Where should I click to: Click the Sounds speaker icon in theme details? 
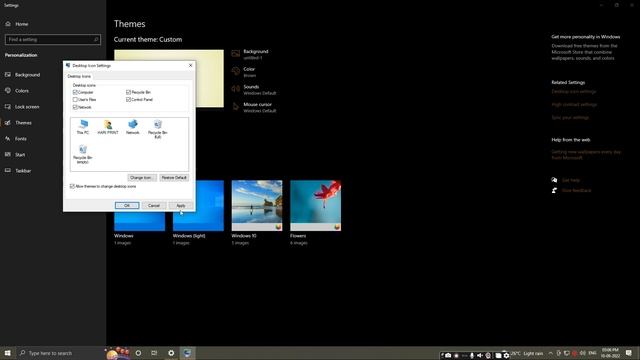(236, 89)
